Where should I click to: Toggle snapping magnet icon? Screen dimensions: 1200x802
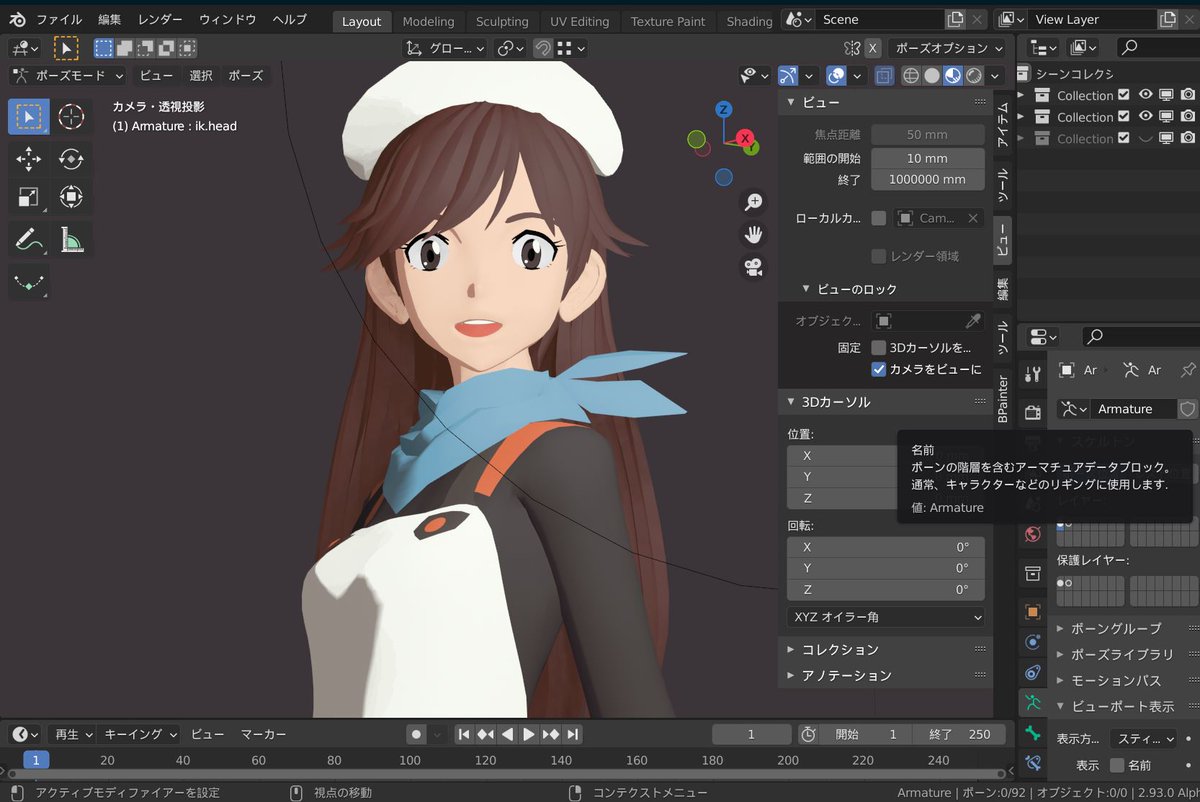pos(543,48)
